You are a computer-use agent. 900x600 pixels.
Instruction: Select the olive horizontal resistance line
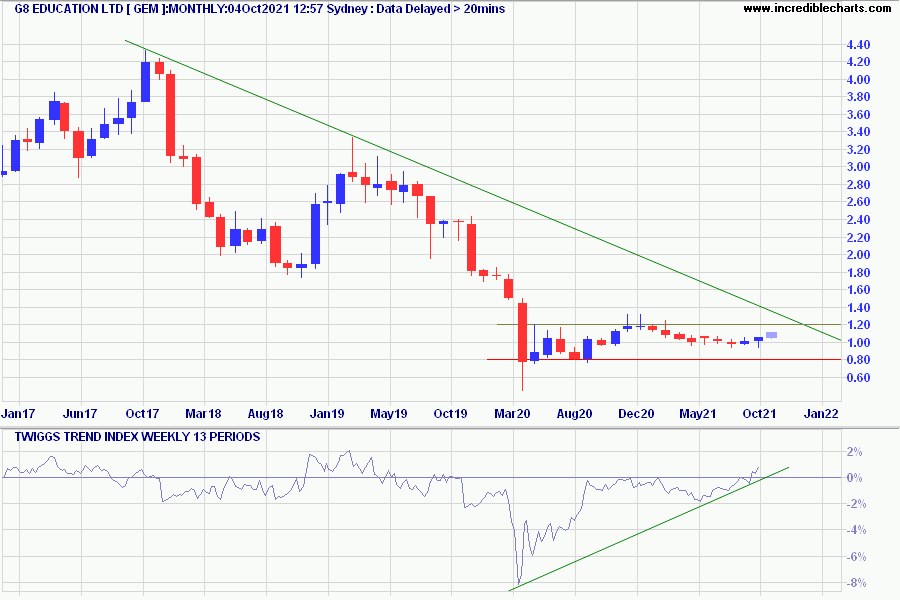click(669, 324)
